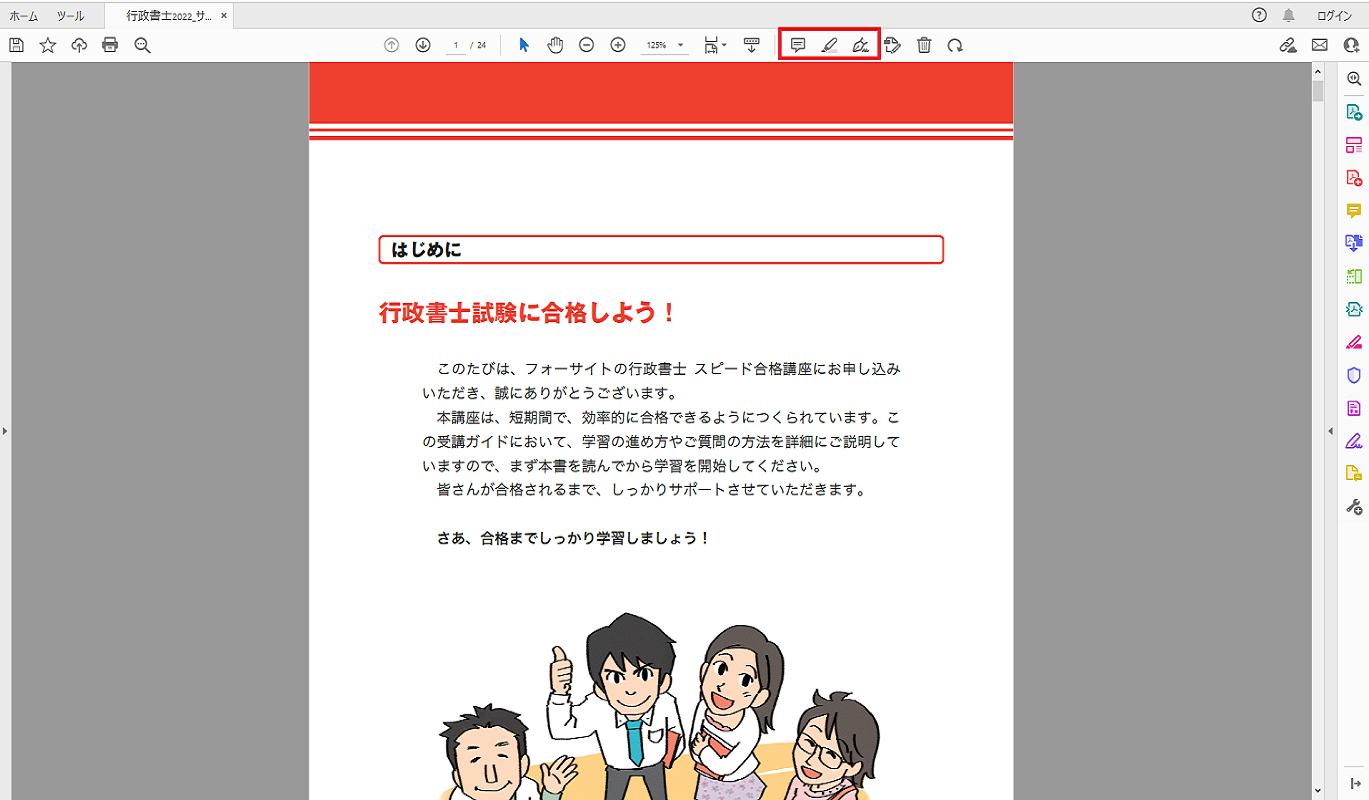
Task: Select the arrow selection tool
Action: pos(524,45)
